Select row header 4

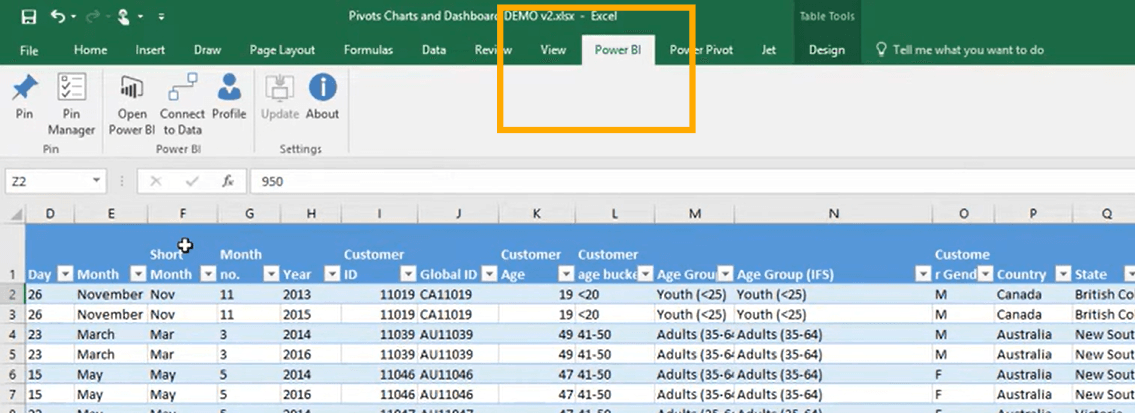[12, 335]
